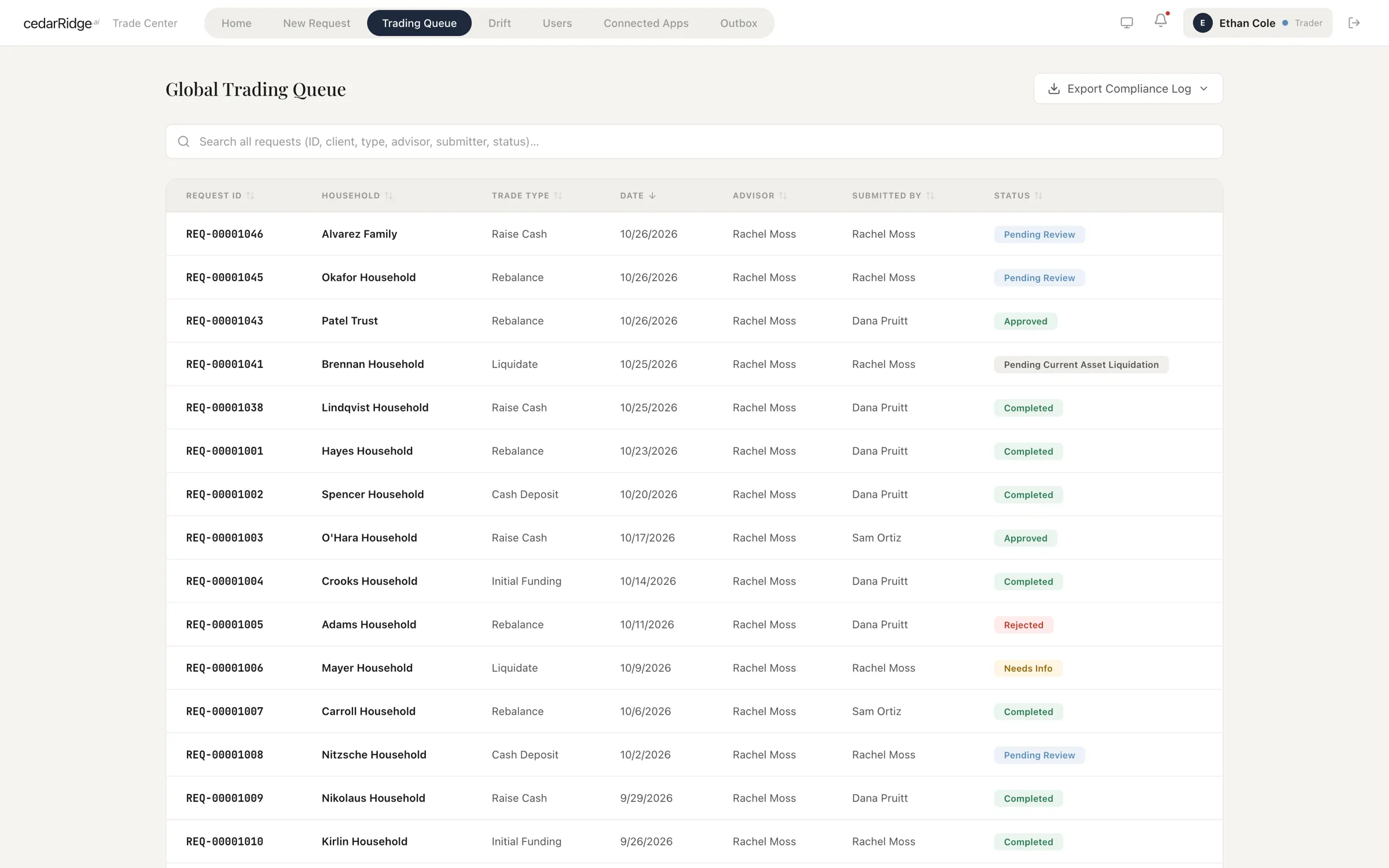Click the Trader role label
1389x868 pixels.
tap(1308, 23)
